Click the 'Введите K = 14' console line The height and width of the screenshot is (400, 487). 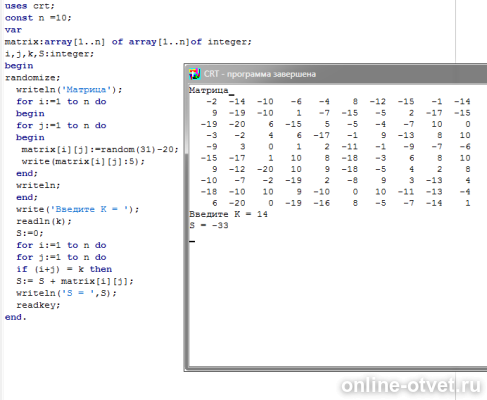click(x=228, y=214)
